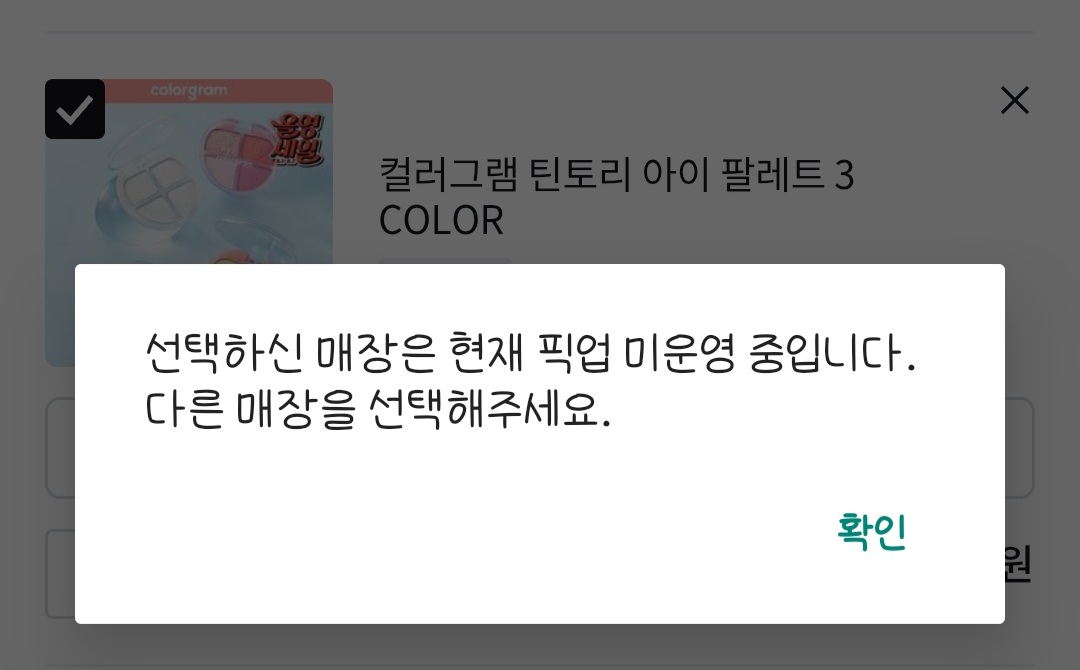This screenshot has width=1080, height=670.
Task: Remove the item using the X icon
Action: (x=1015, y=101)
